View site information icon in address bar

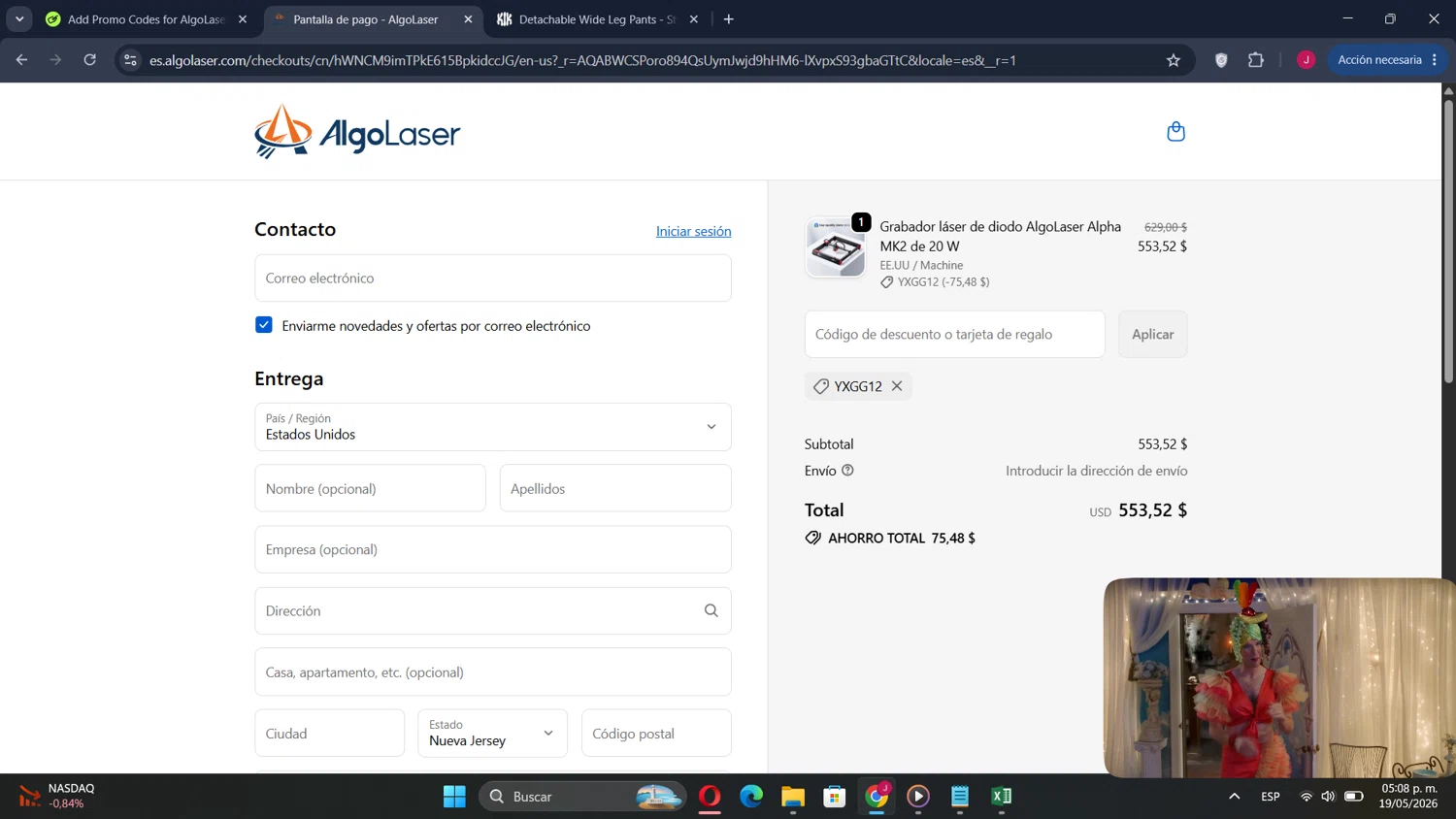click(130, 60)
